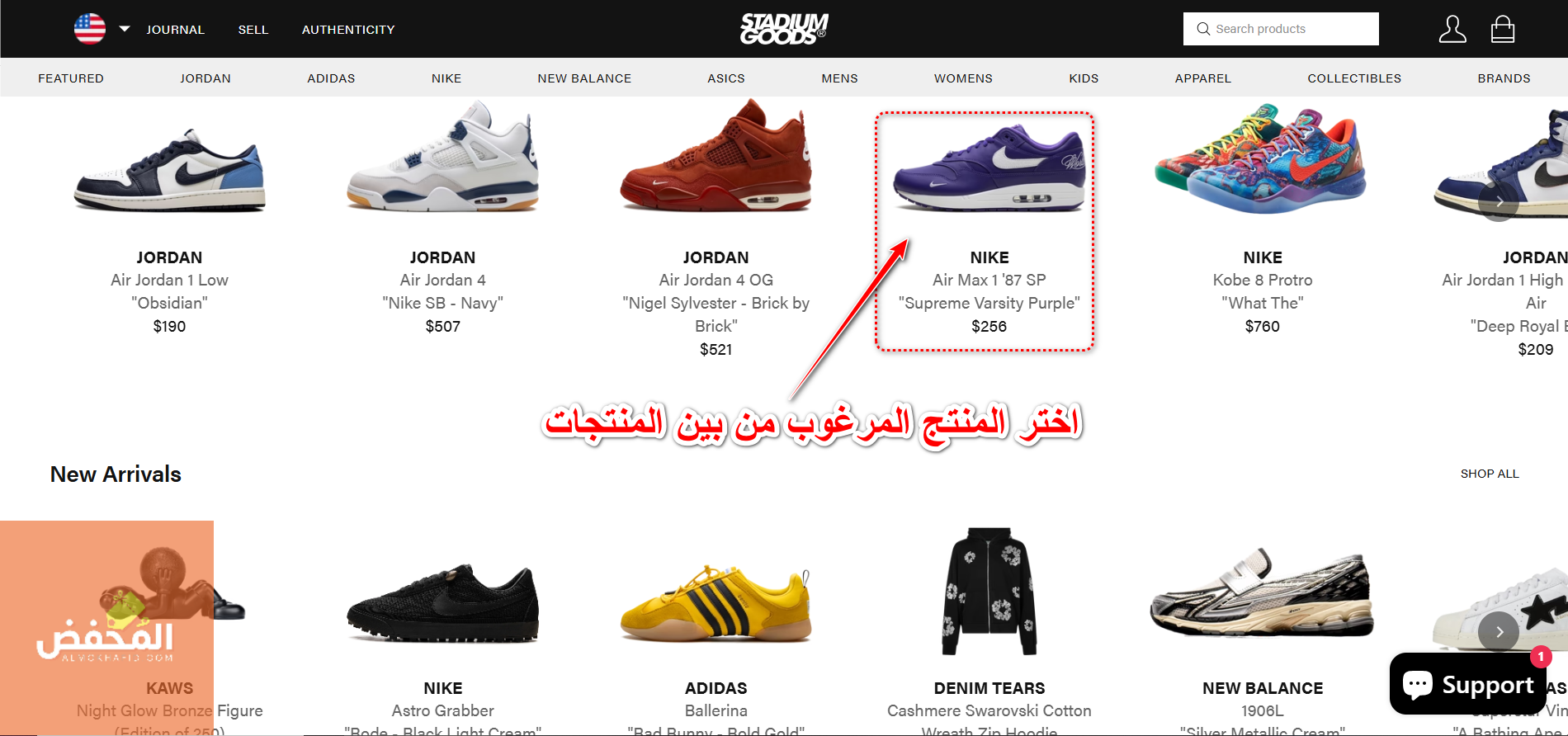The width and height of the screenshot is (1568, 736).
Task: Click the SHOP ALL link
Action: point(1490,474)
